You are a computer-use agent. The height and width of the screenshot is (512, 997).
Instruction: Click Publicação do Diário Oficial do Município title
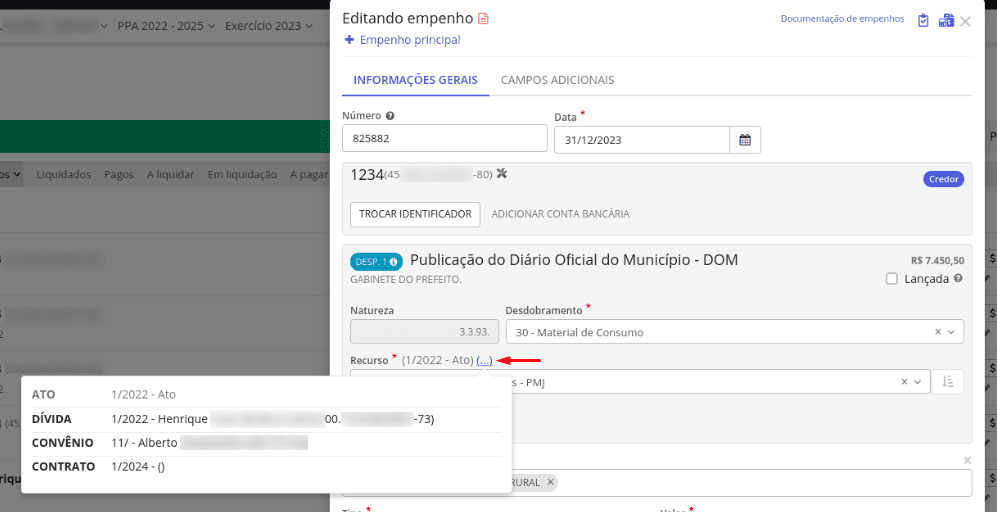pos(574,259)
